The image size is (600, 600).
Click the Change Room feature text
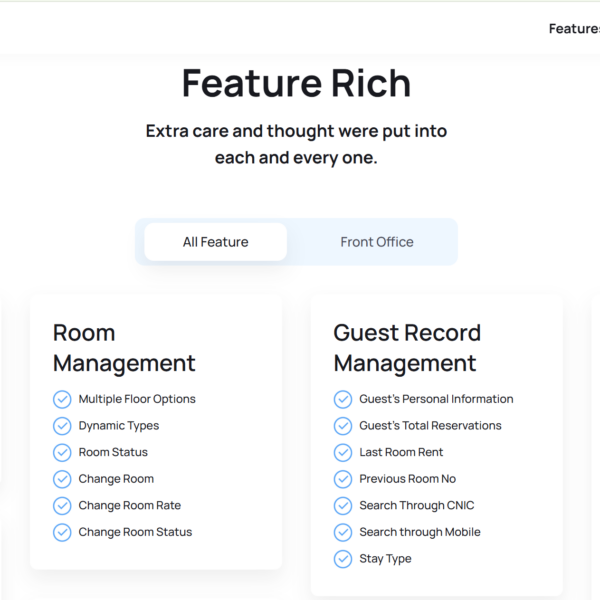116,479
